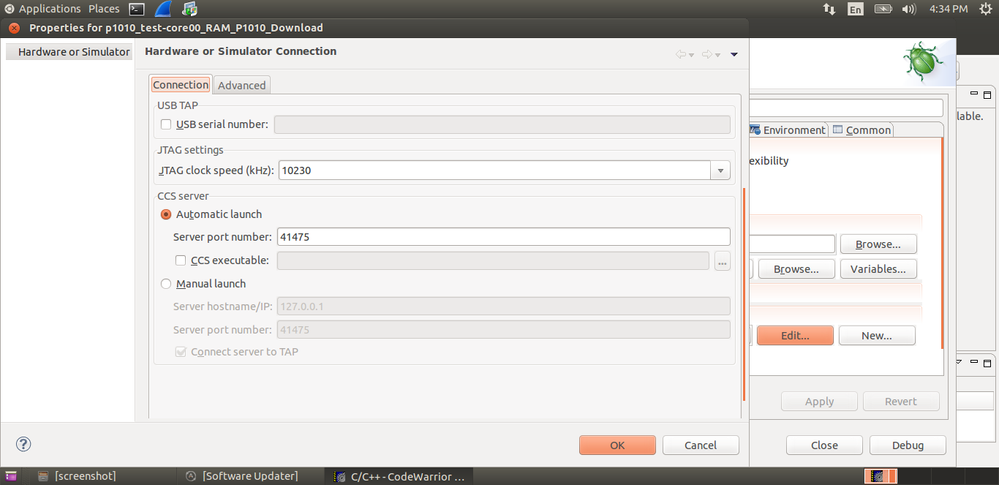Open the network connections indicator
Image resolution: width=999 pixels, height=485 pixels.
click(x=829, y=9)
